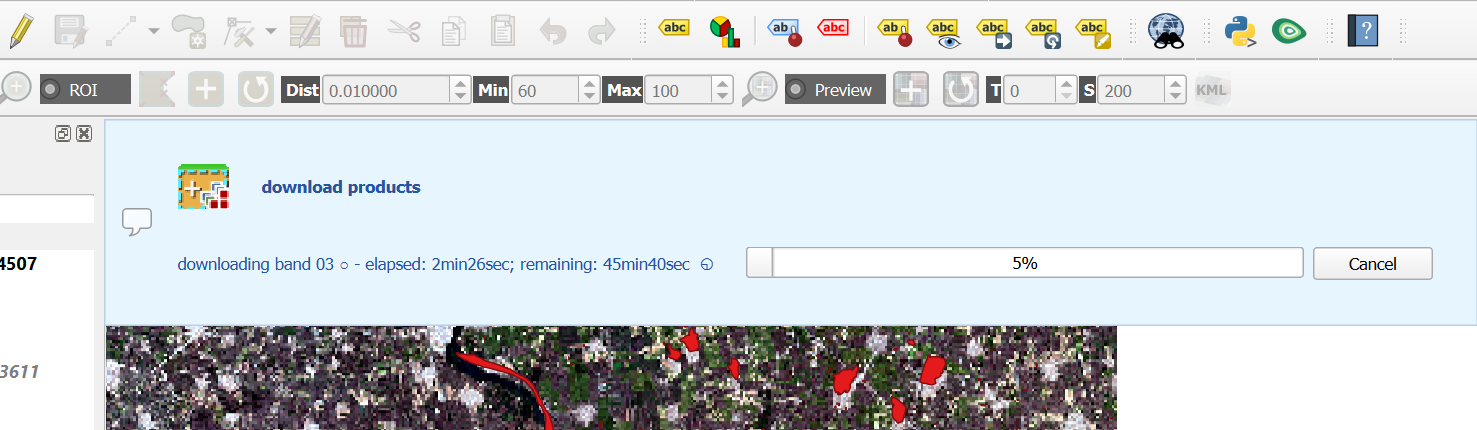Image resolution: width=1477 pixels, height=430 pixels.
Task: Increase the Dist value with spinner
Action: (x=460, y=84)
